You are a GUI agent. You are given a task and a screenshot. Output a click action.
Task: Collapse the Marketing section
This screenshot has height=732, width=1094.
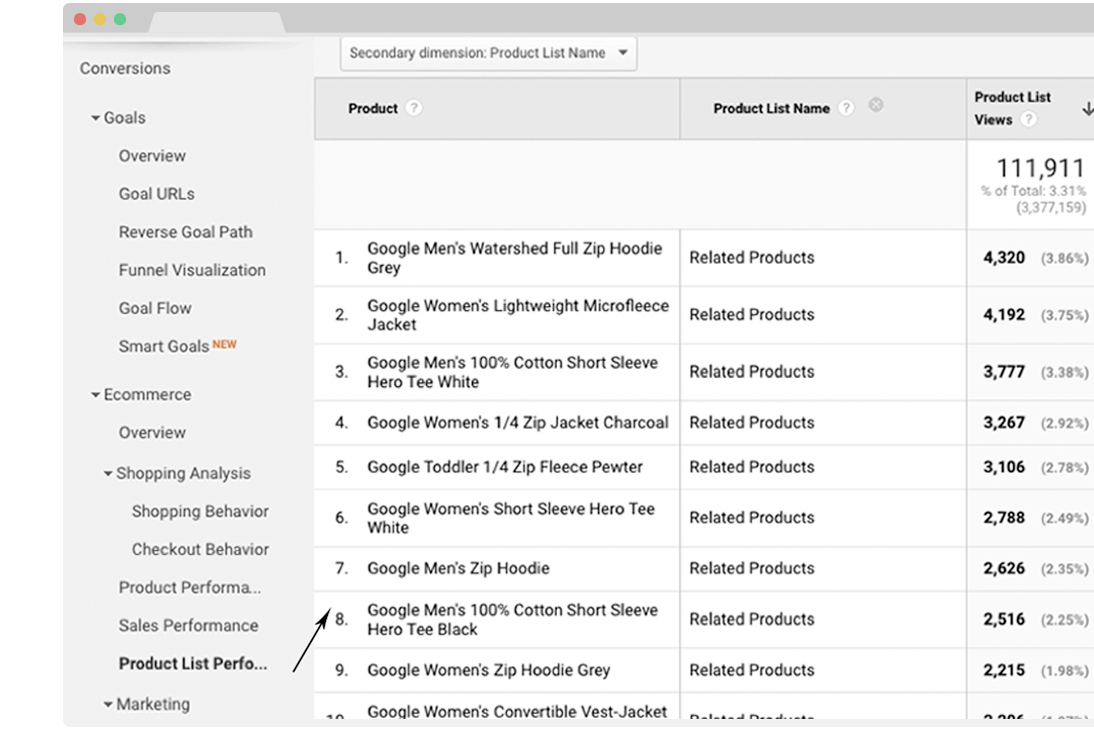(x=108, y=705)
